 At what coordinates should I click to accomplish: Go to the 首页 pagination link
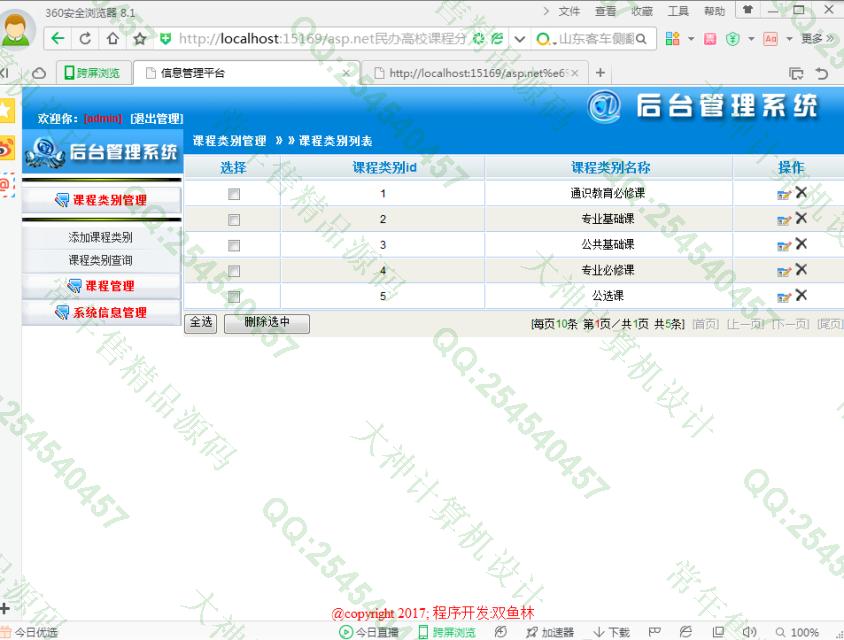coord(706,324)
